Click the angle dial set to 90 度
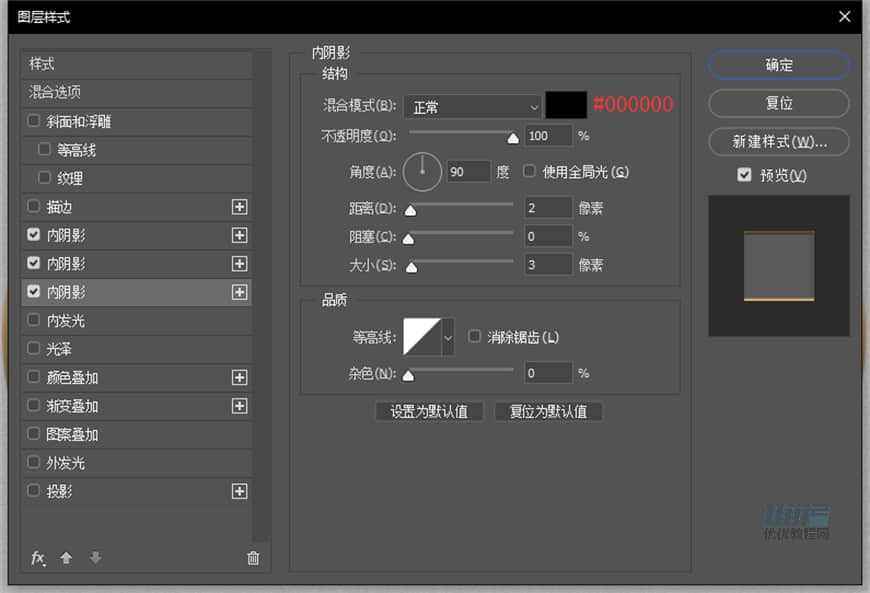 (x=422, y=171)
